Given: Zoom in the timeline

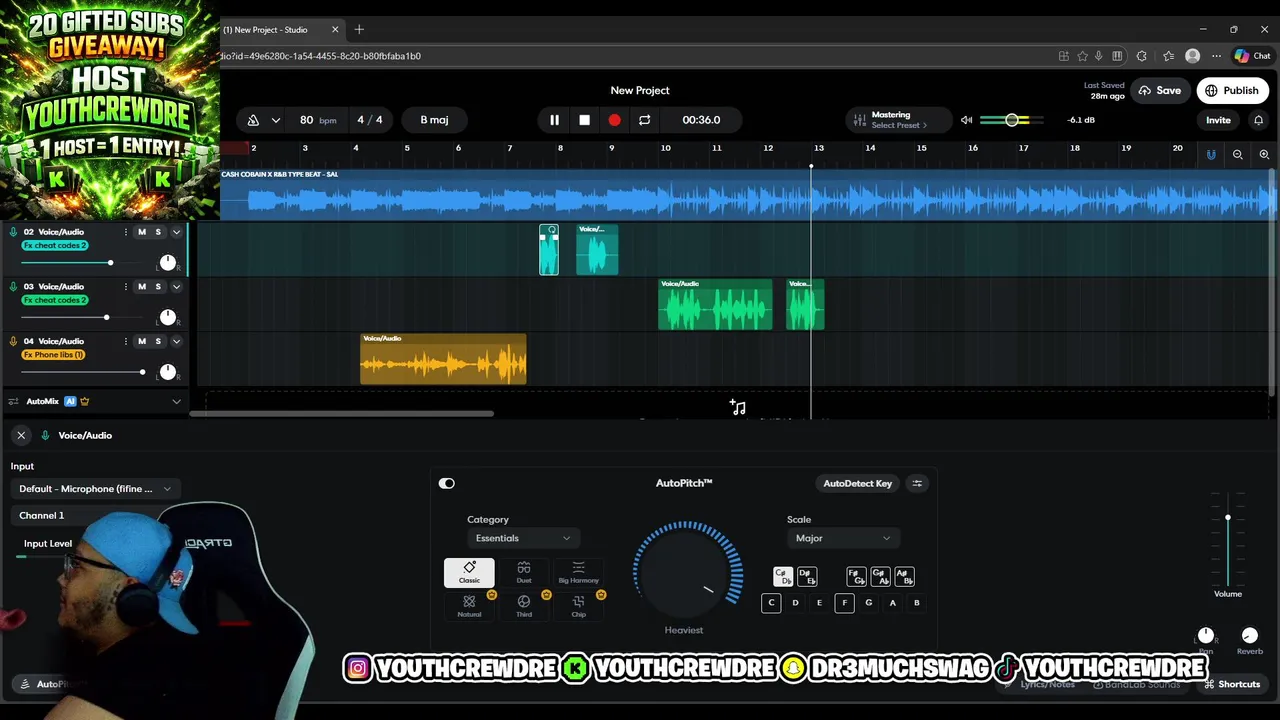Looking at the screenshot, I should click(1264, 154).
